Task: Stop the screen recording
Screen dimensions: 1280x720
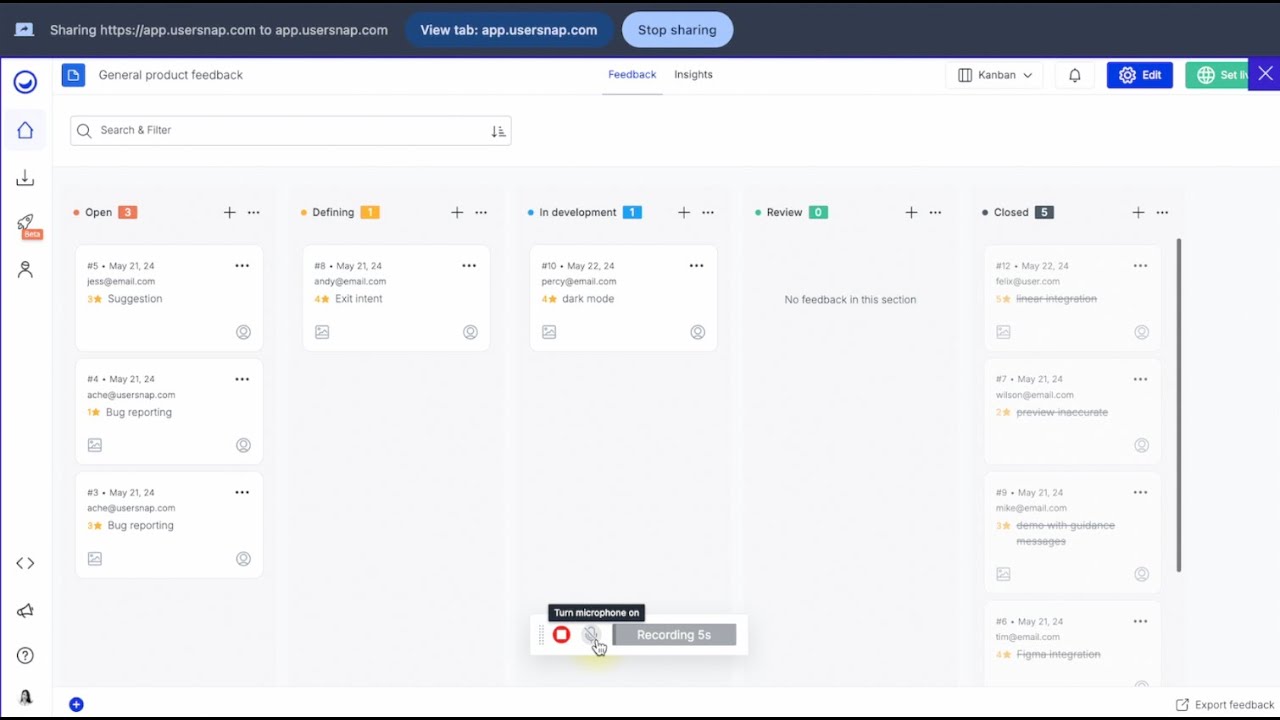Action: [561, 635]
